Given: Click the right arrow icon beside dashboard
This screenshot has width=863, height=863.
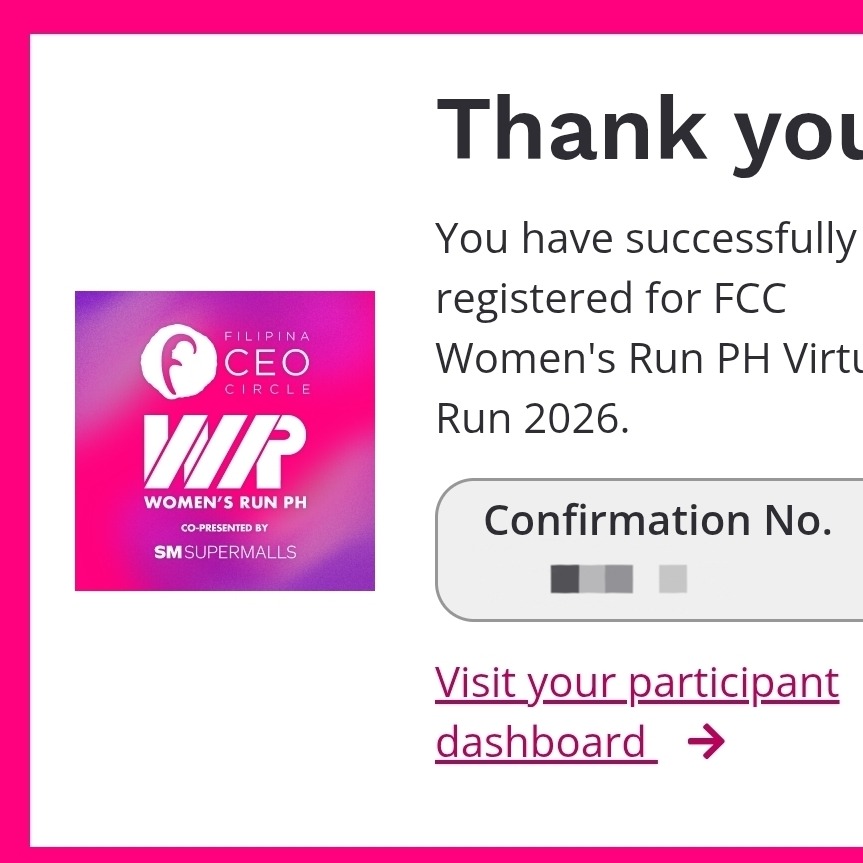Looking at the screenshot, I should click(706, 743).
